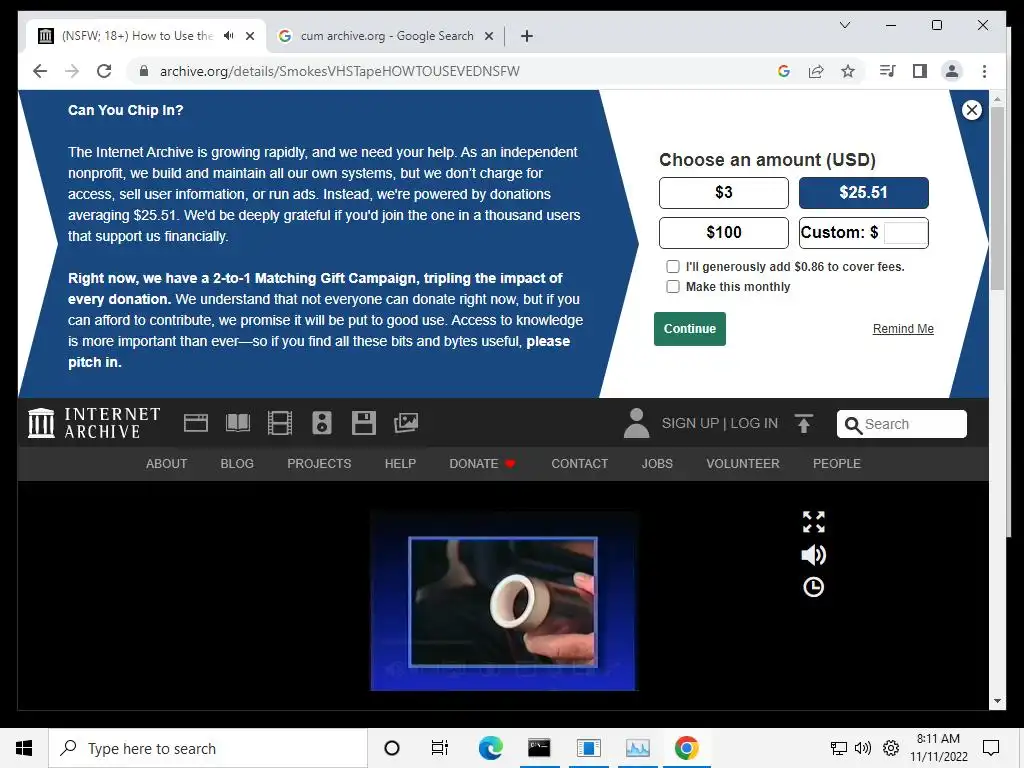Open the notification center icon

click(991, 748)
